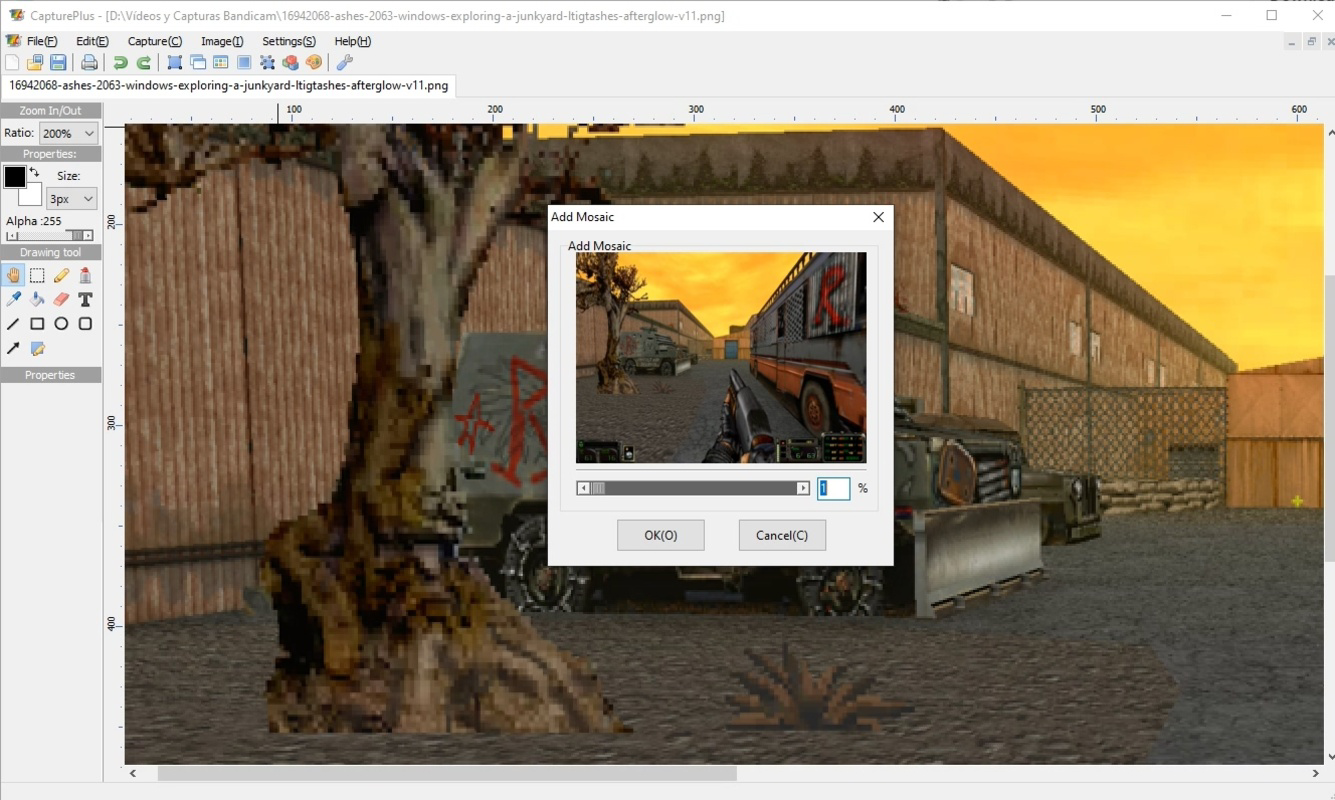Click the mosaic percent input field
Image resolution: width=1335 pixels, height=800 pixels.
coord(834,488)
